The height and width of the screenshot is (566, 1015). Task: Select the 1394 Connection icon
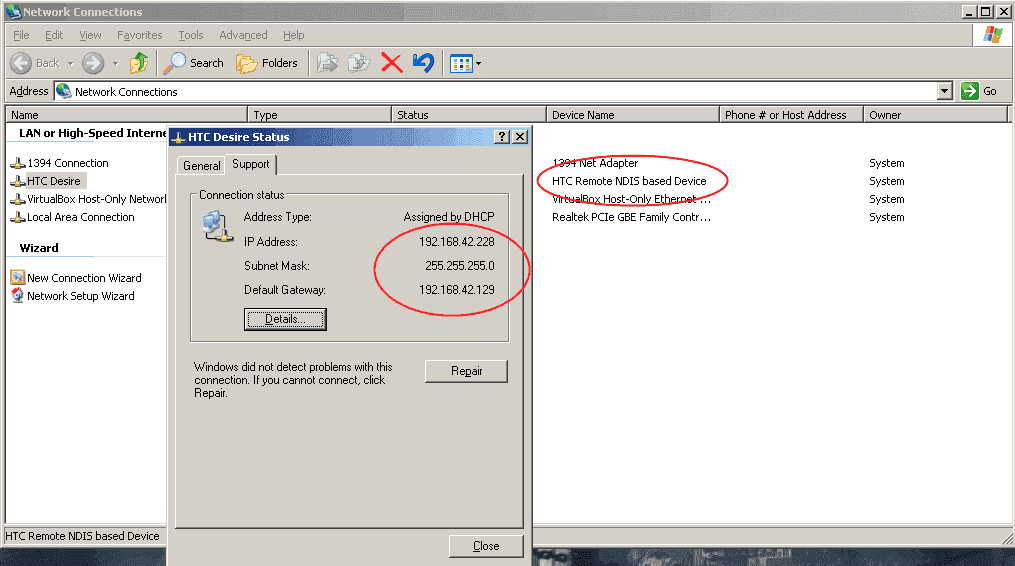tap(18, 163)
